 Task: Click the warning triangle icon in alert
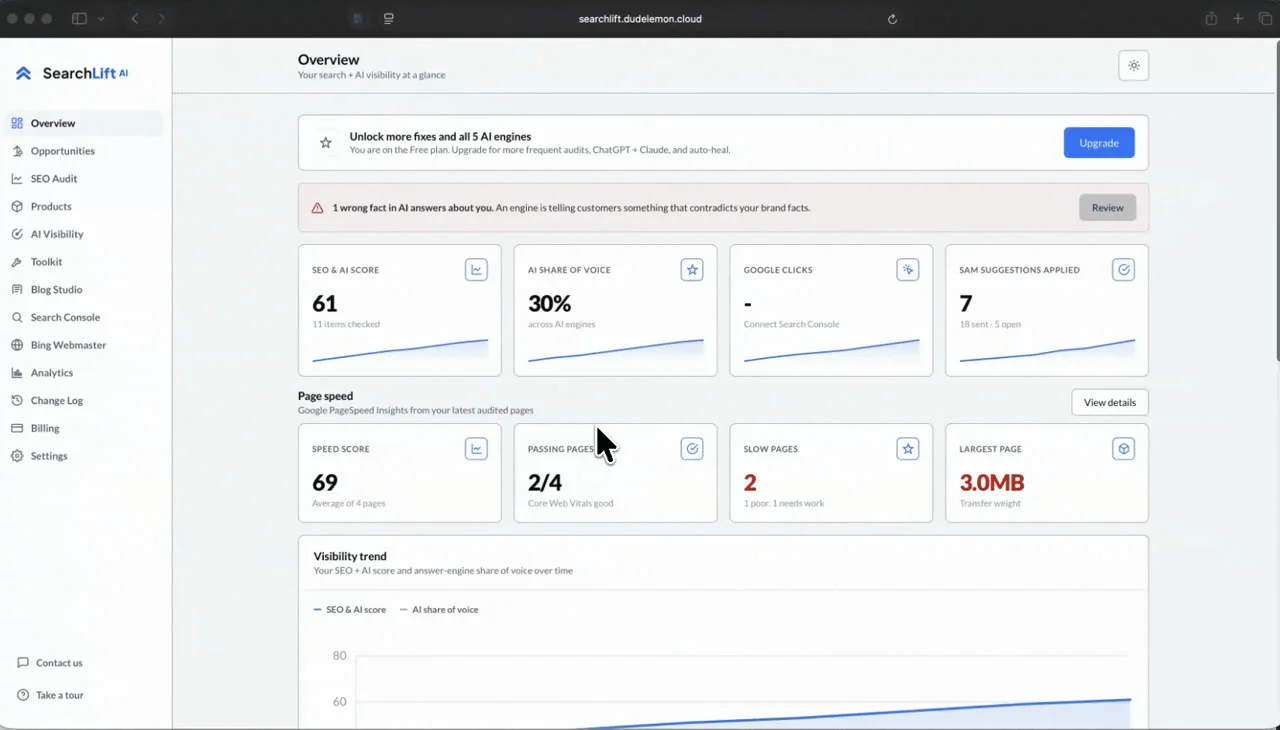[317, 208]
